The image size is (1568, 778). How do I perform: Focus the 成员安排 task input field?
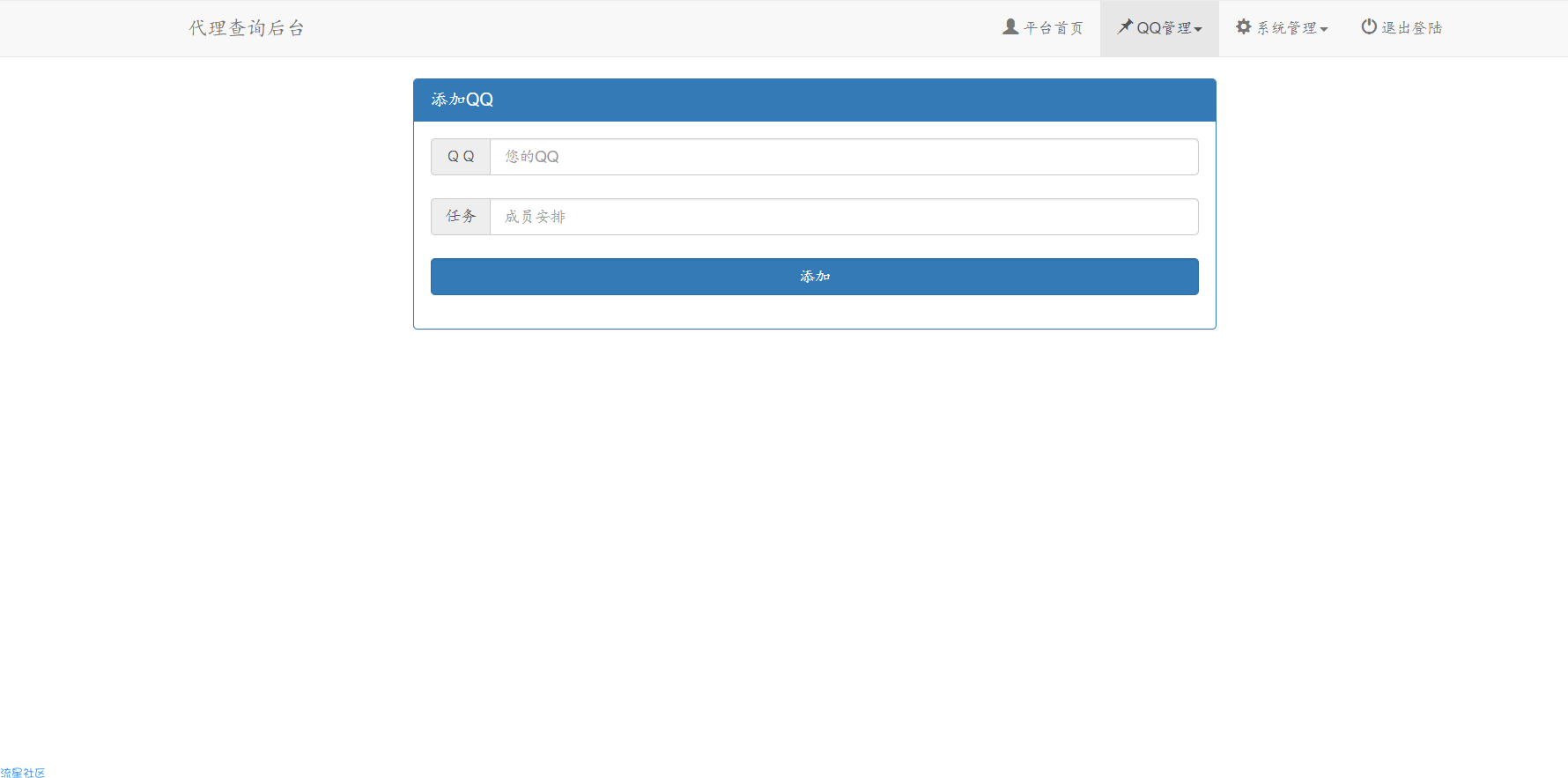pyautogui.click(x=844, y=217)
